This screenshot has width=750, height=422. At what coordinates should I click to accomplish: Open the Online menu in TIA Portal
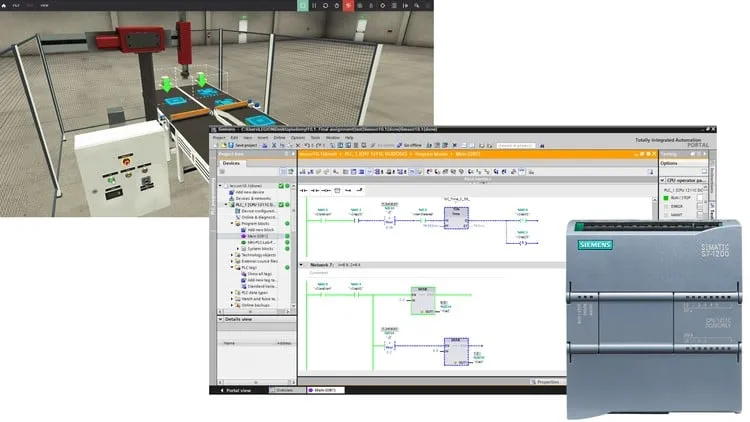coord(279,138)
